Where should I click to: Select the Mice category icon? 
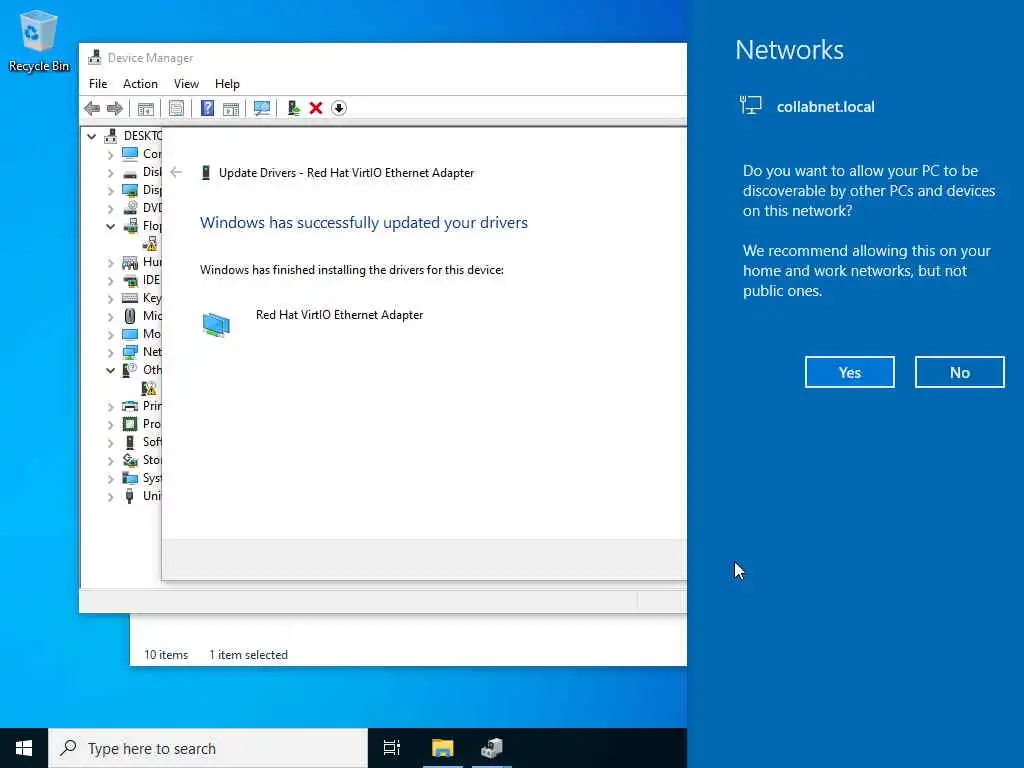130,316
